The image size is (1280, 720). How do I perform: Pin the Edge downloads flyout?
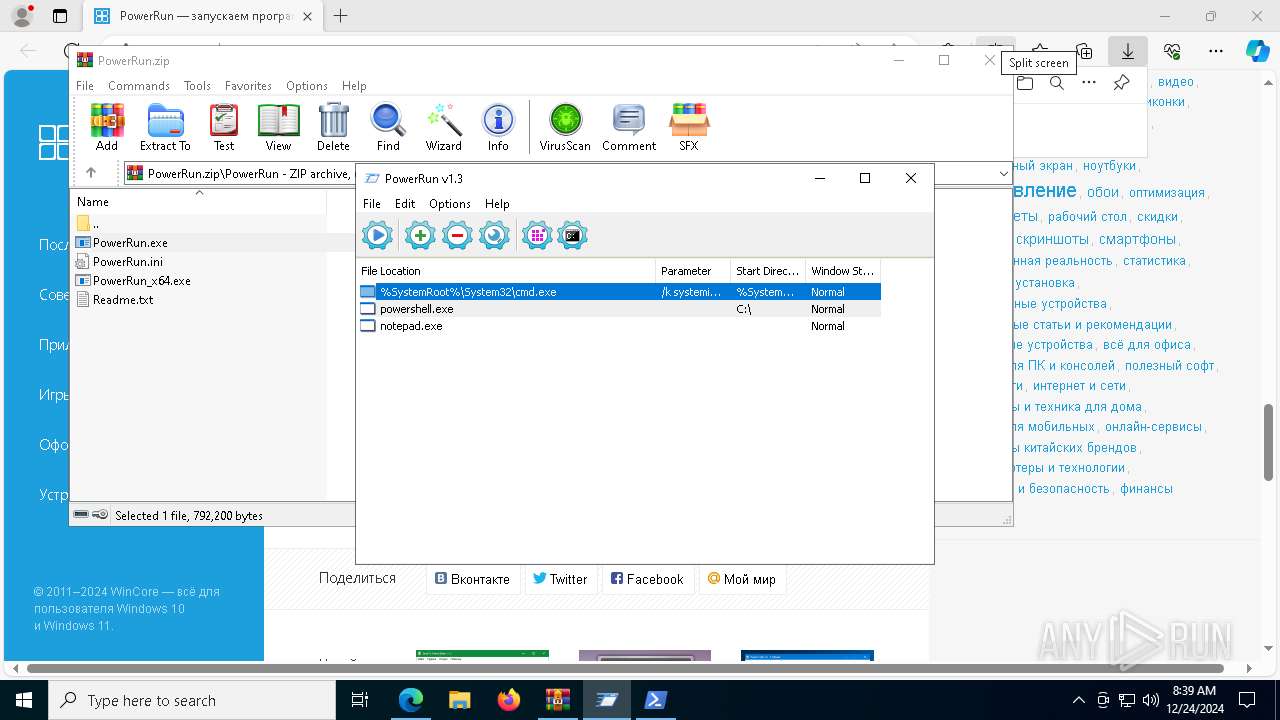(1122, 83)
